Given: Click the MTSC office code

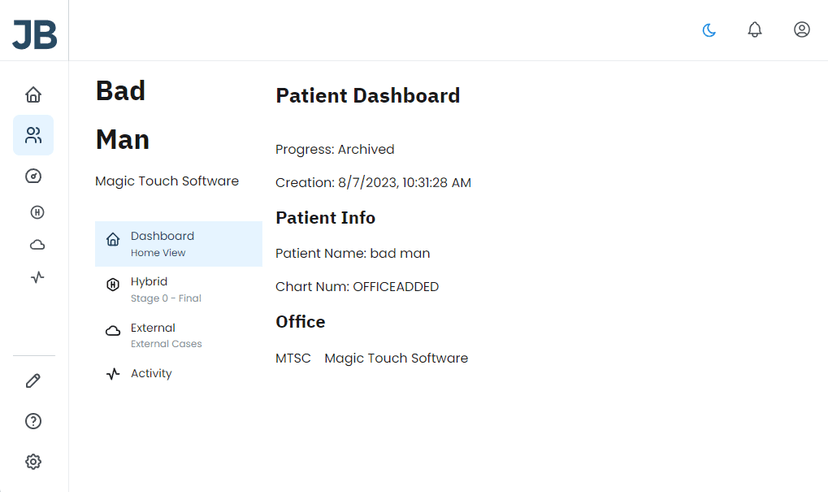Looking at the screenshot, I should 293,358.
